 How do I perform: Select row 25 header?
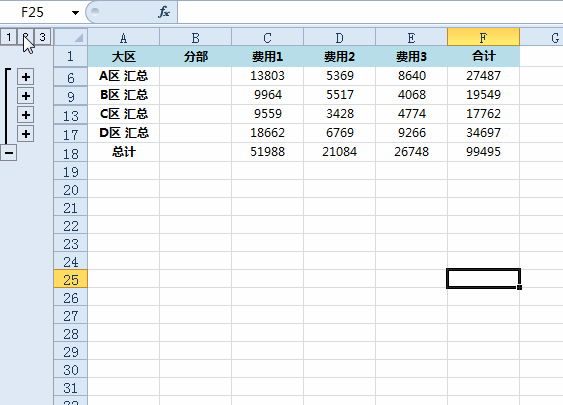[x=71, y=279]
